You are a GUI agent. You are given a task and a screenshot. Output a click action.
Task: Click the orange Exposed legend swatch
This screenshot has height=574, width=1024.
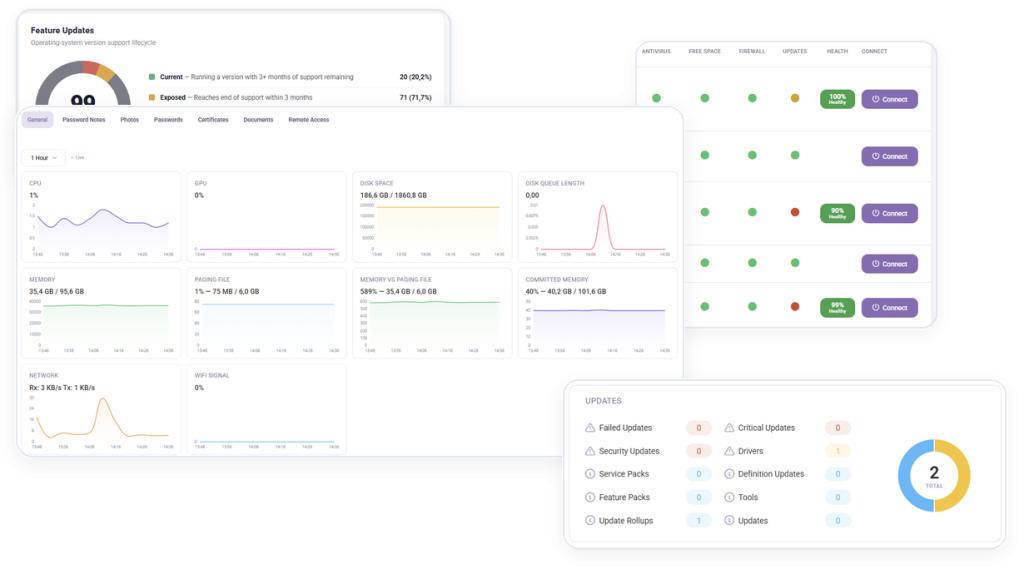tap(152, 97)
